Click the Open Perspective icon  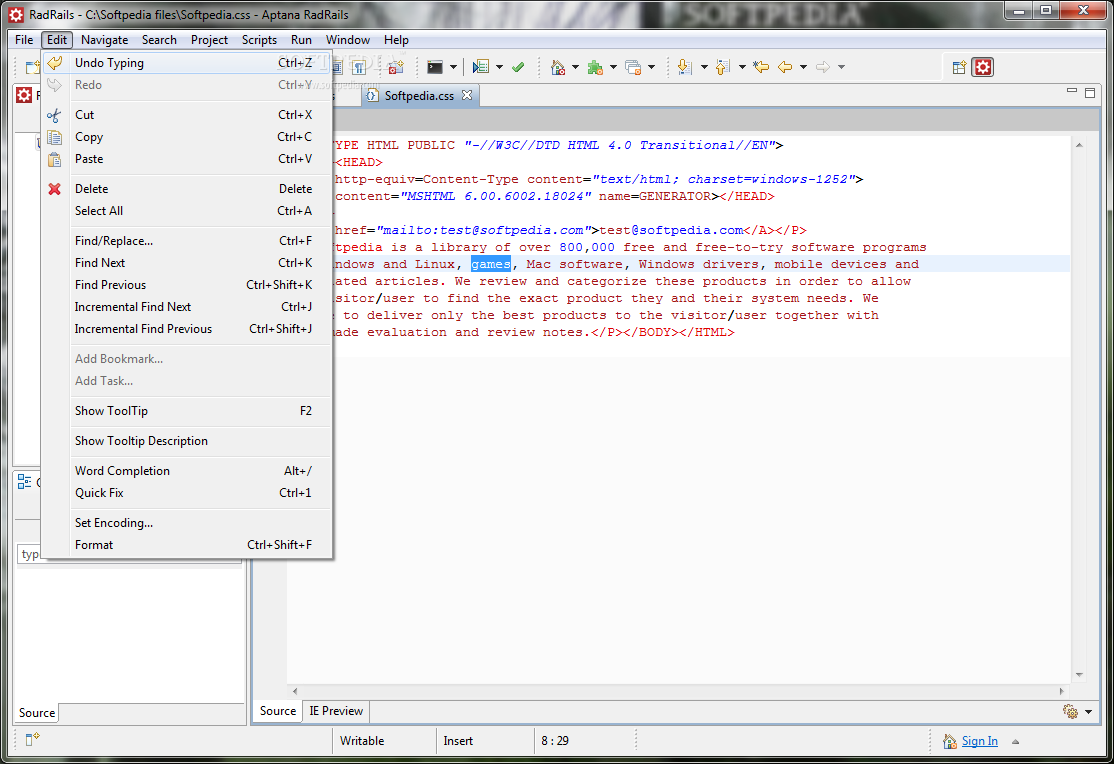[x=959, y=68]
